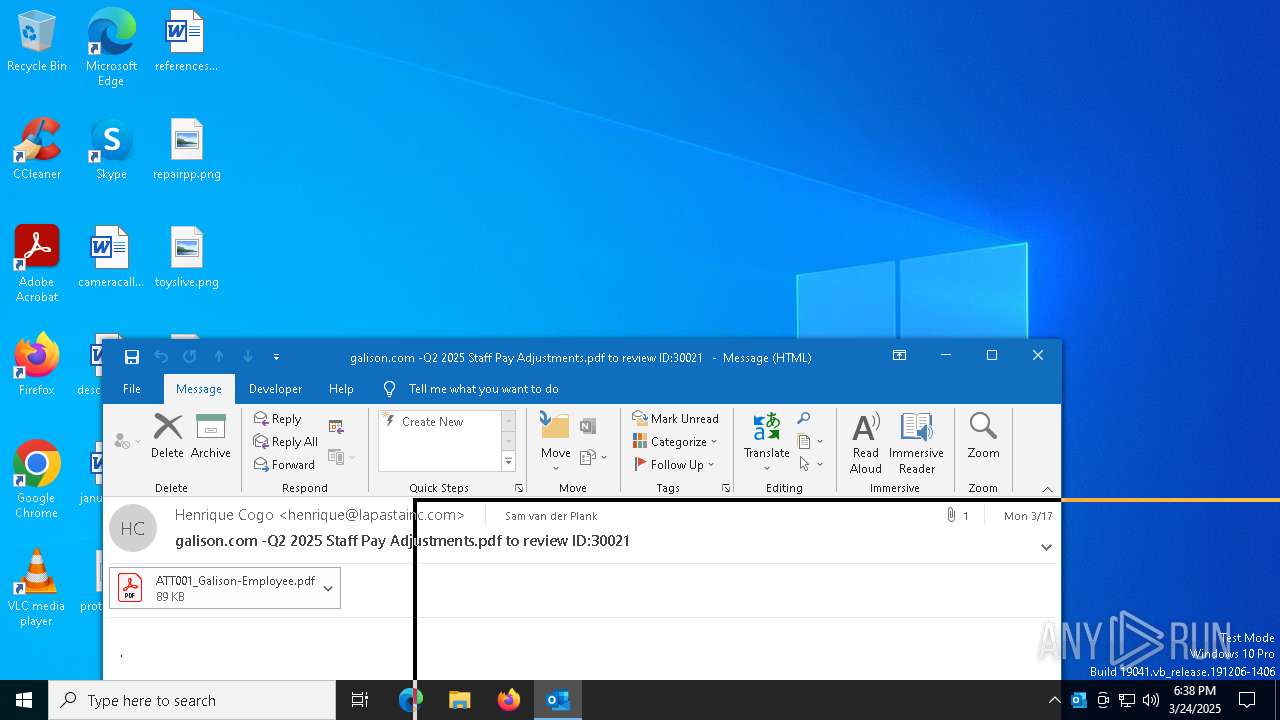The image size is (1280, 720).
Task: Open the attachment options dropdown arrow
Action: point(328,588)
